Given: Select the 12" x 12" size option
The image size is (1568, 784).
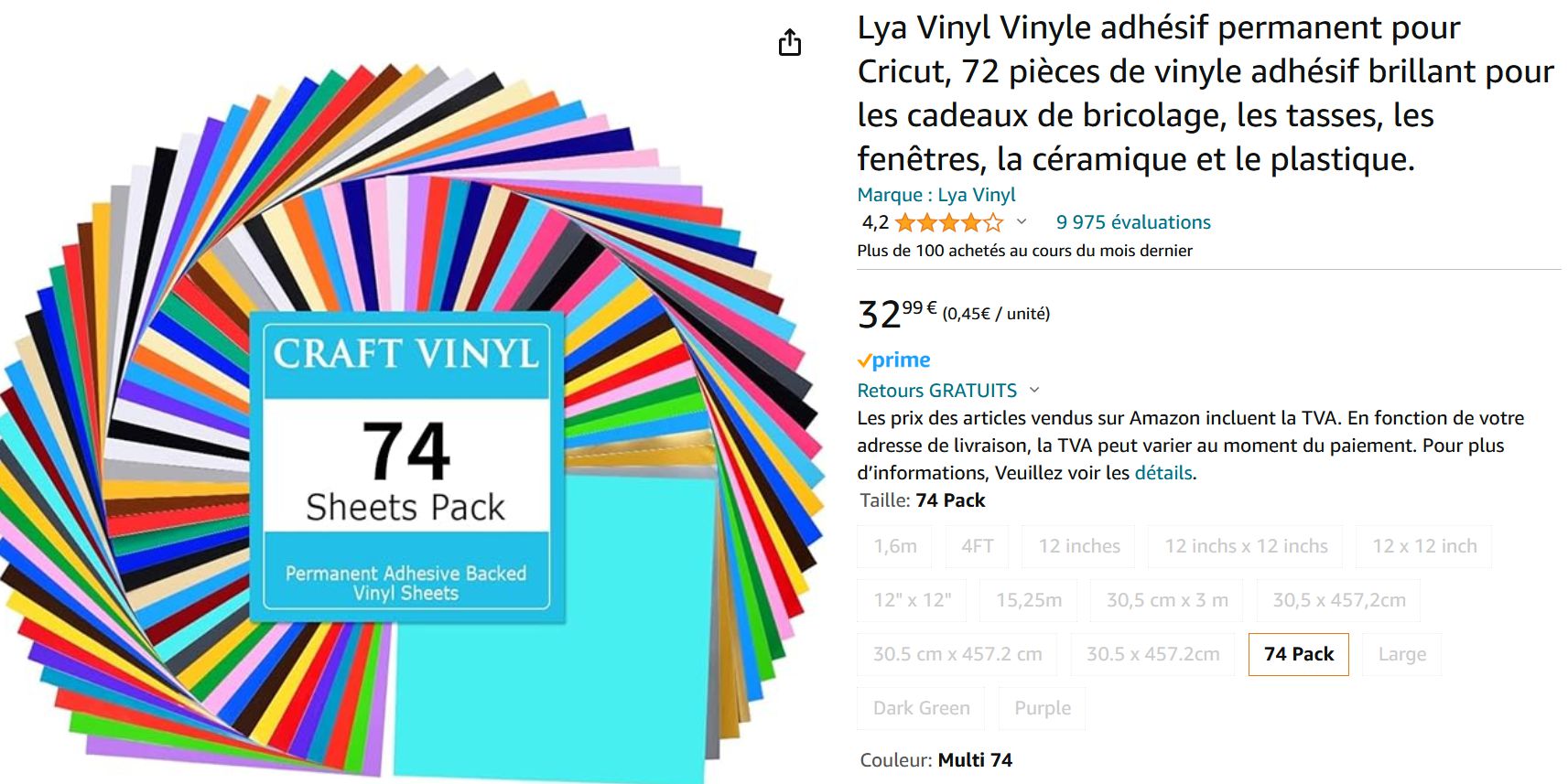Looking at the screenshot, I should [913, 600].
